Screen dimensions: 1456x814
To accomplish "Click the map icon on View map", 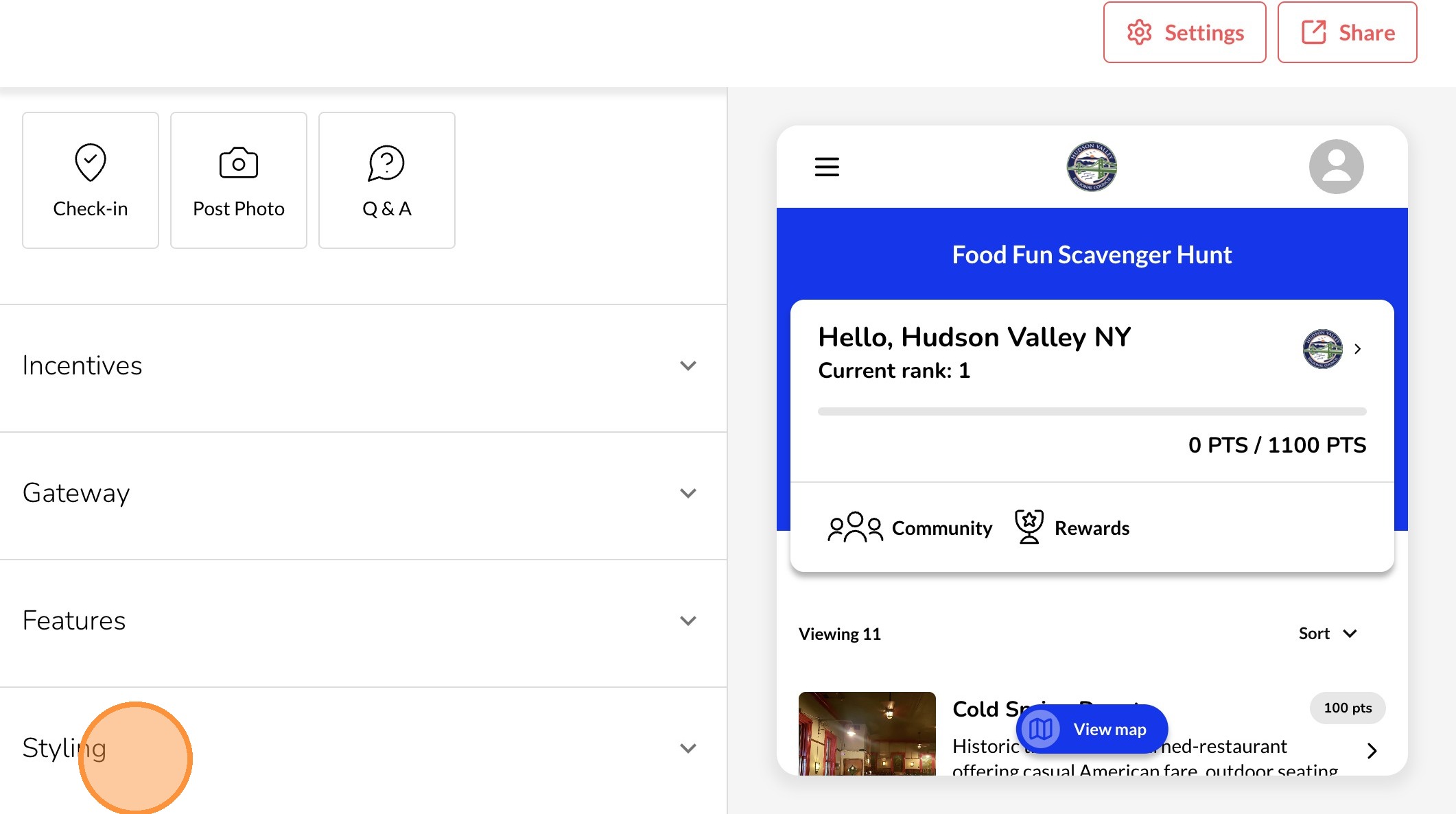I will tap(1041, 729).
